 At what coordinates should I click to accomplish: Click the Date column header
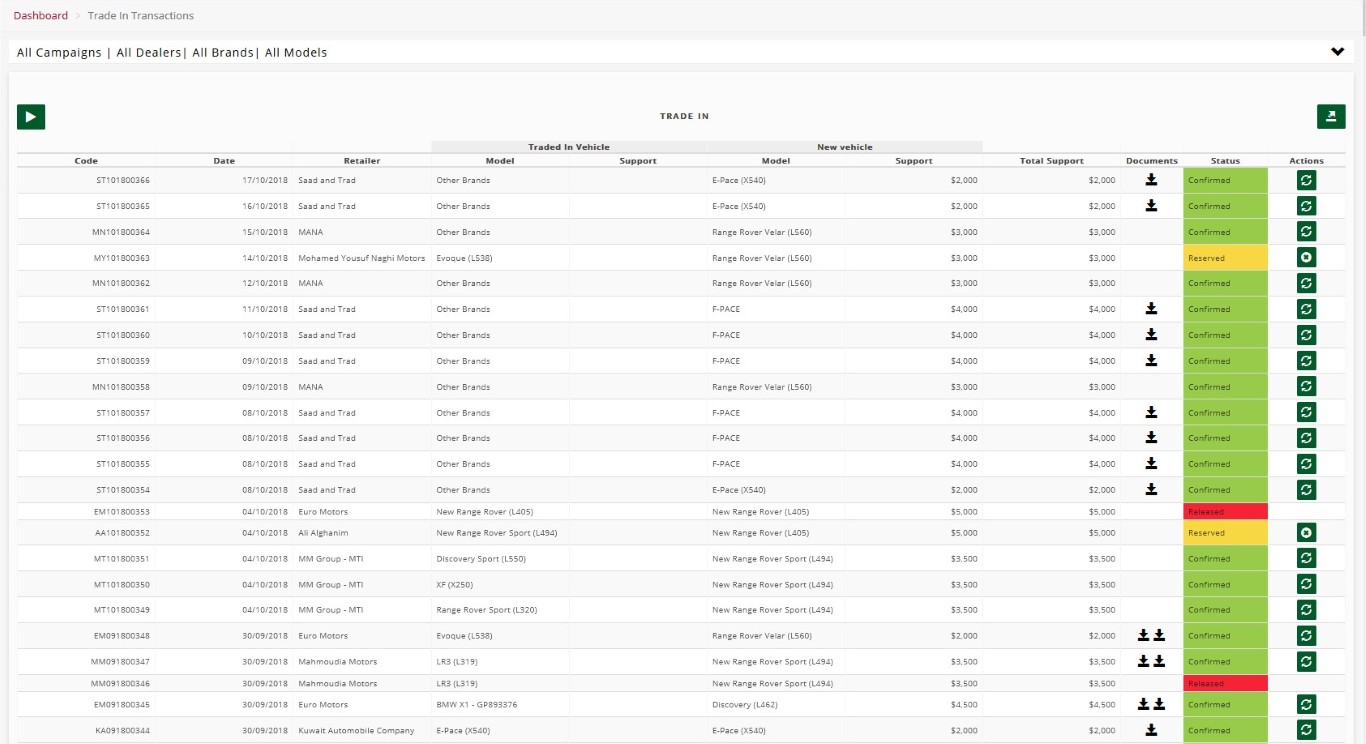[x=224, y=161]
